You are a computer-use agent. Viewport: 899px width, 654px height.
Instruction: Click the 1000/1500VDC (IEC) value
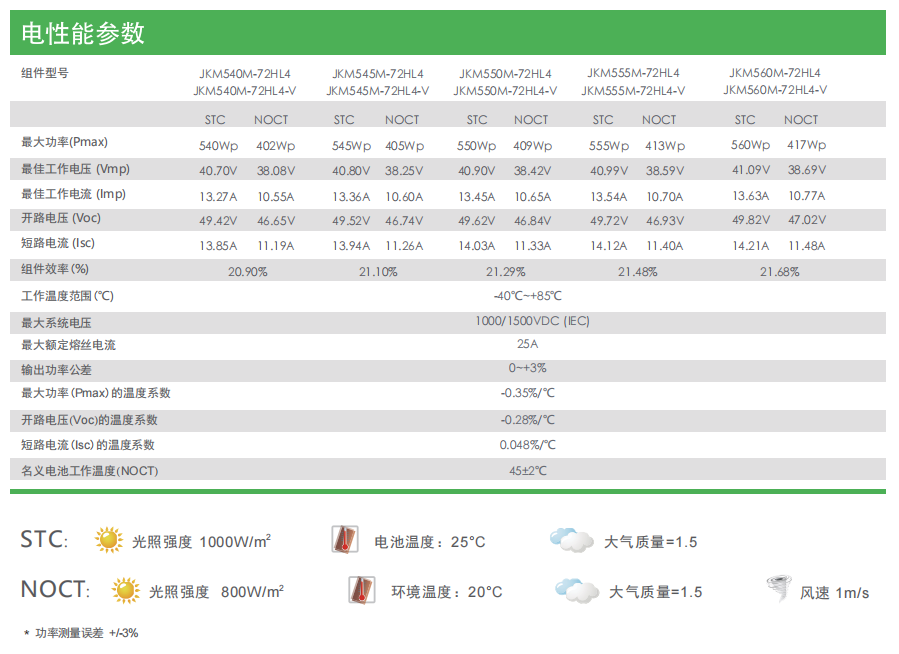[x=533, y=321]
